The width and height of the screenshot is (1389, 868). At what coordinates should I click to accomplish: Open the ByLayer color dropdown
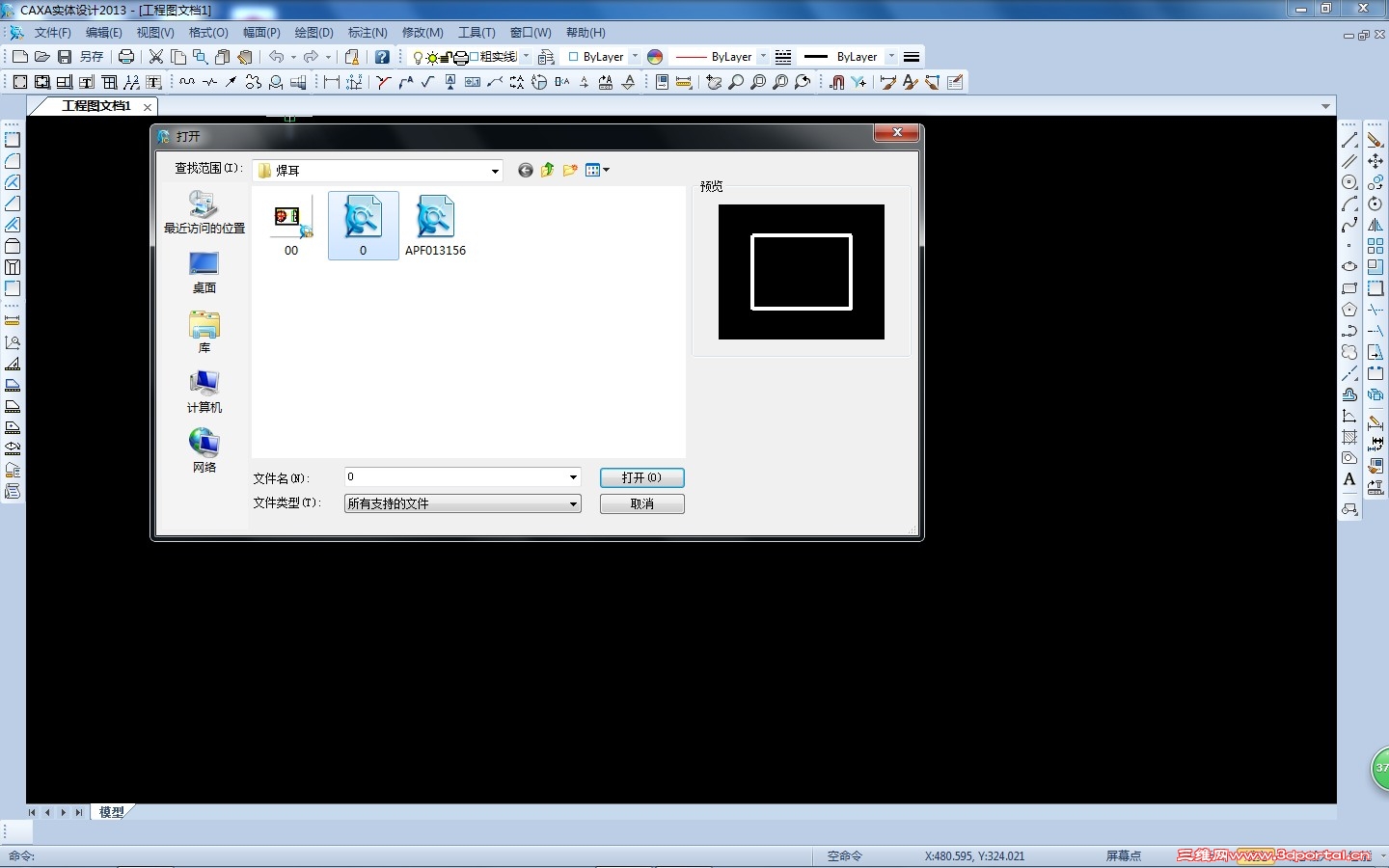(635, 57)
